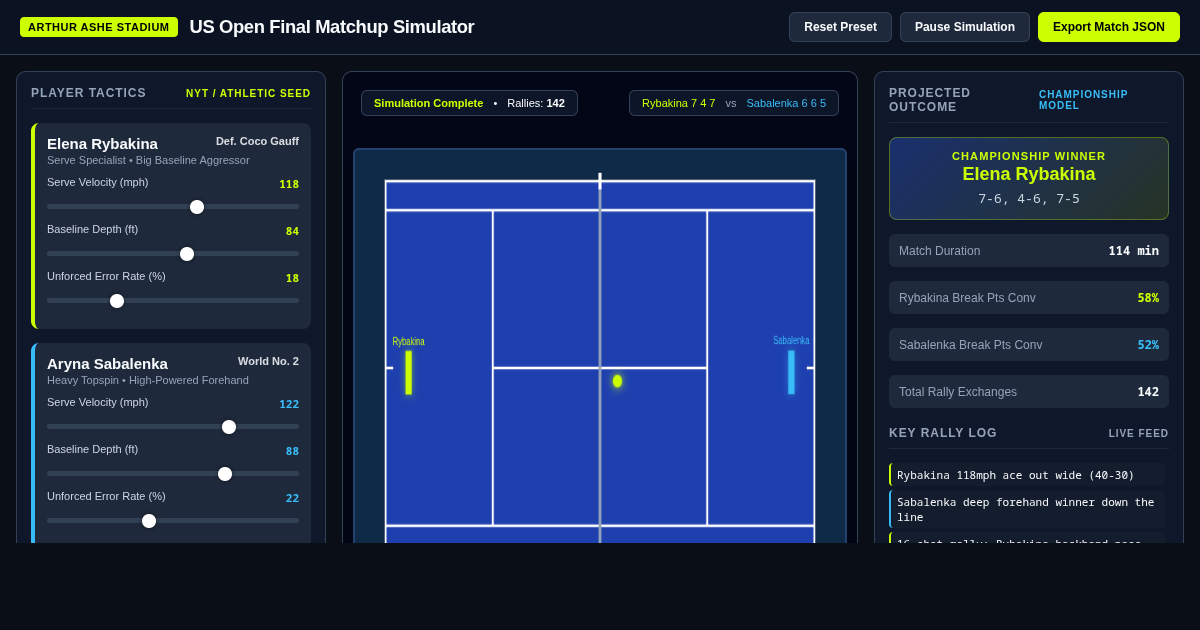Screen dimensions: 1200x630
Task: Export the match as JSON
Action: [x=1109, y=27]
